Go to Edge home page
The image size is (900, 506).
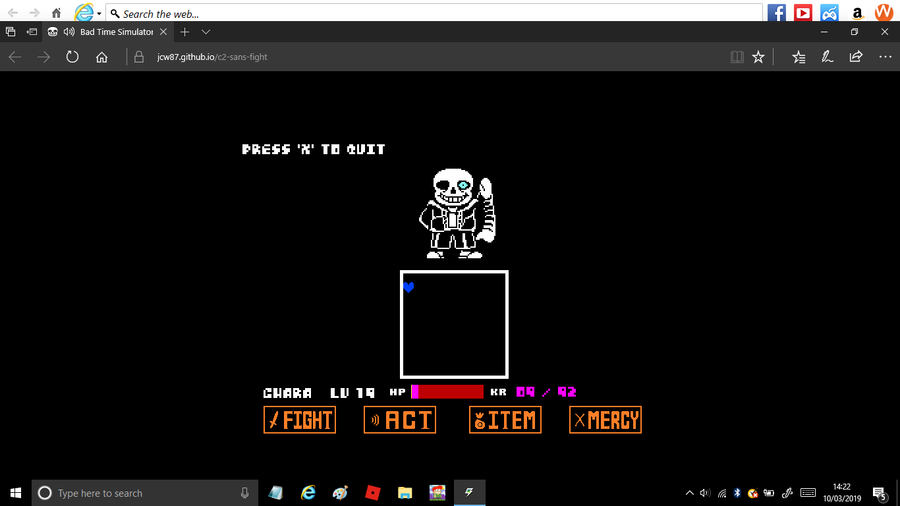click(102, 57)
